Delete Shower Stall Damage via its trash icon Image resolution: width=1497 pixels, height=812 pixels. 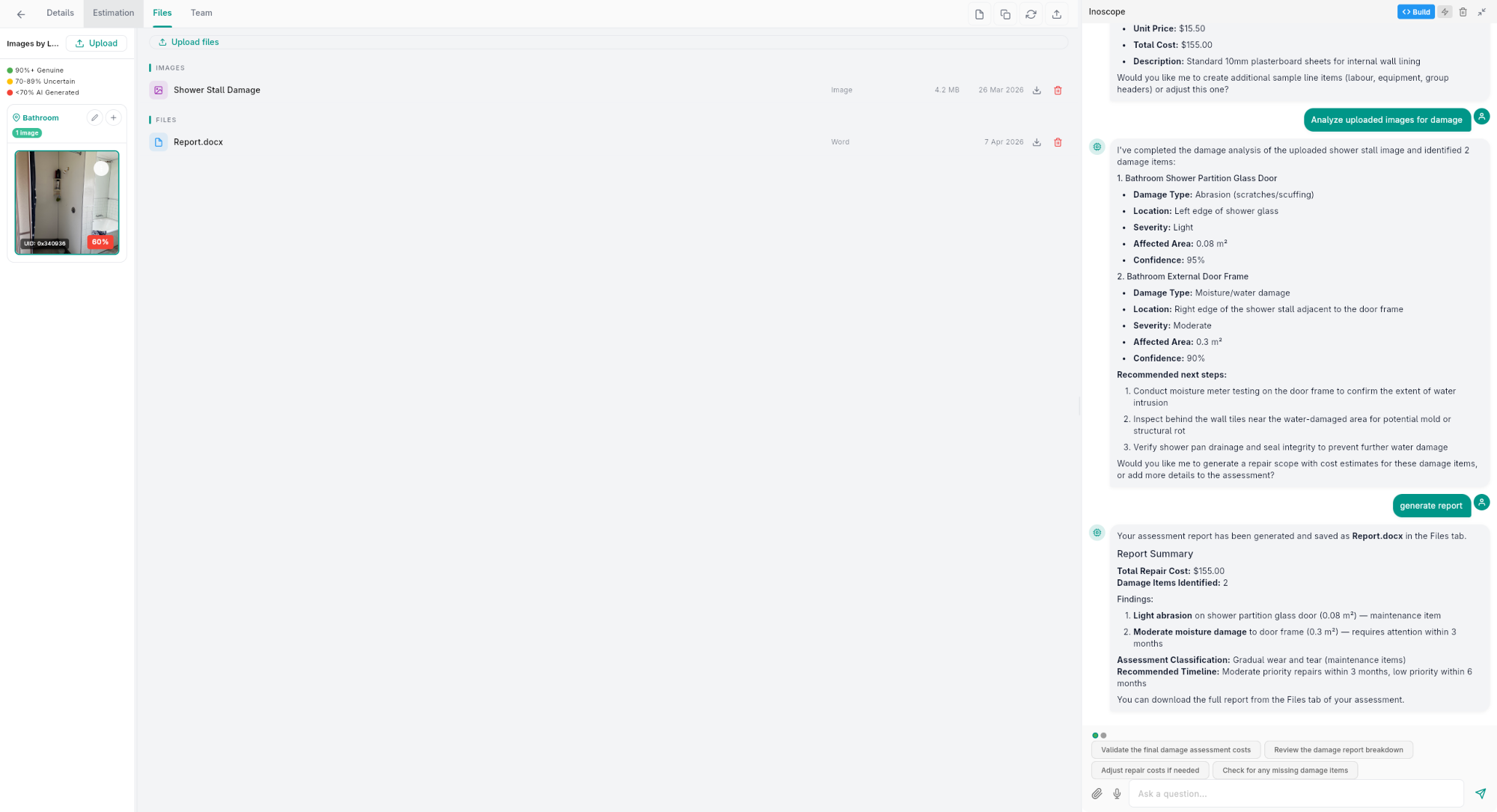click(x=1058, y=90)
